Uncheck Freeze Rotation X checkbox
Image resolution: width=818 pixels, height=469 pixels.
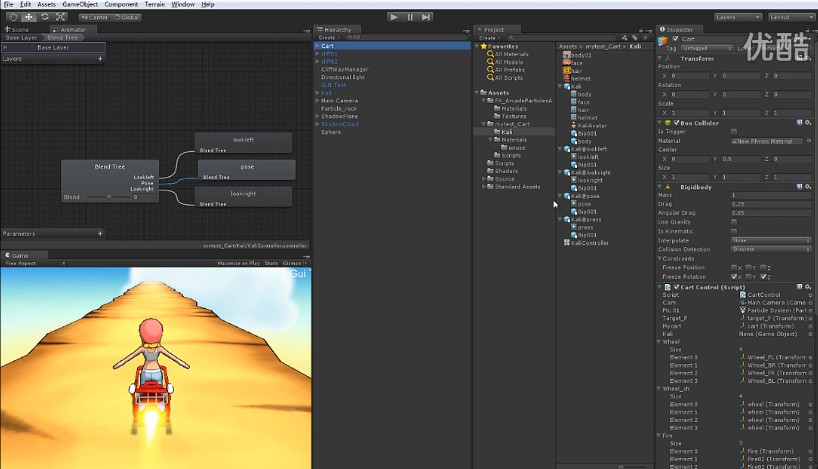click(734, 276)
